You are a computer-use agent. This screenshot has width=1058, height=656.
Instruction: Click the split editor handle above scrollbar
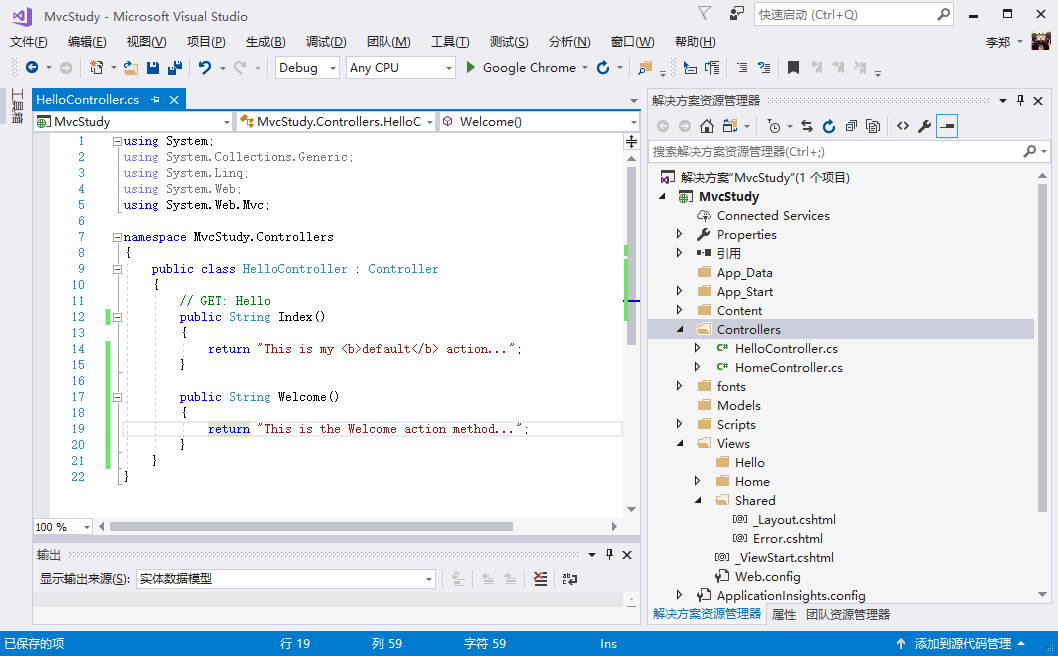(632, 142)
